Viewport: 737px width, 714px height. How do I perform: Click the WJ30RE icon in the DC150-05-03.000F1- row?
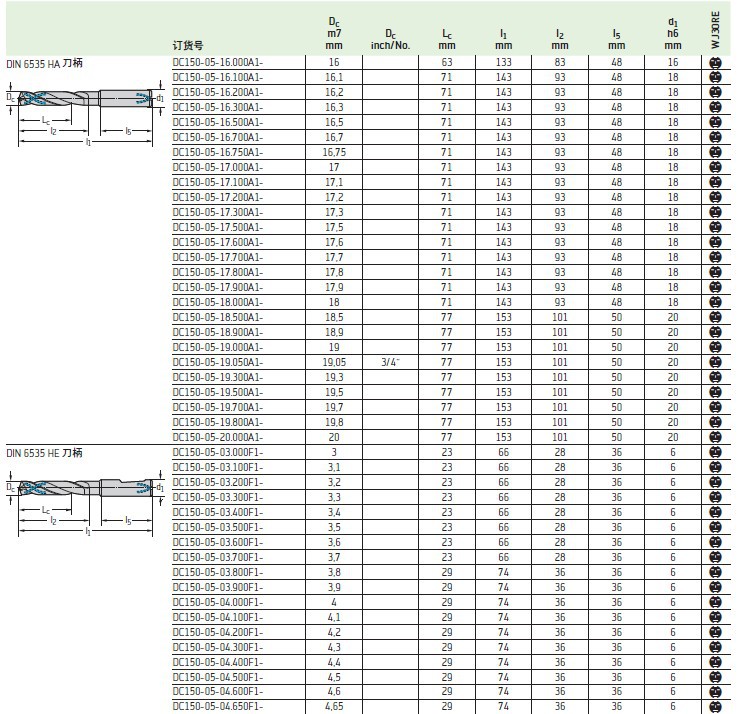(x=714, y=452)
